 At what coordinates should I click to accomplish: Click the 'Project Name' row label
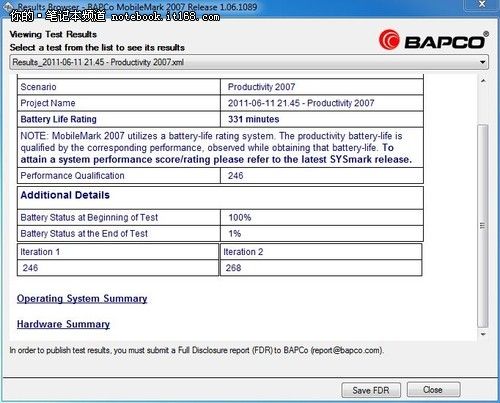pyautogui.click(x=48, y=103)
